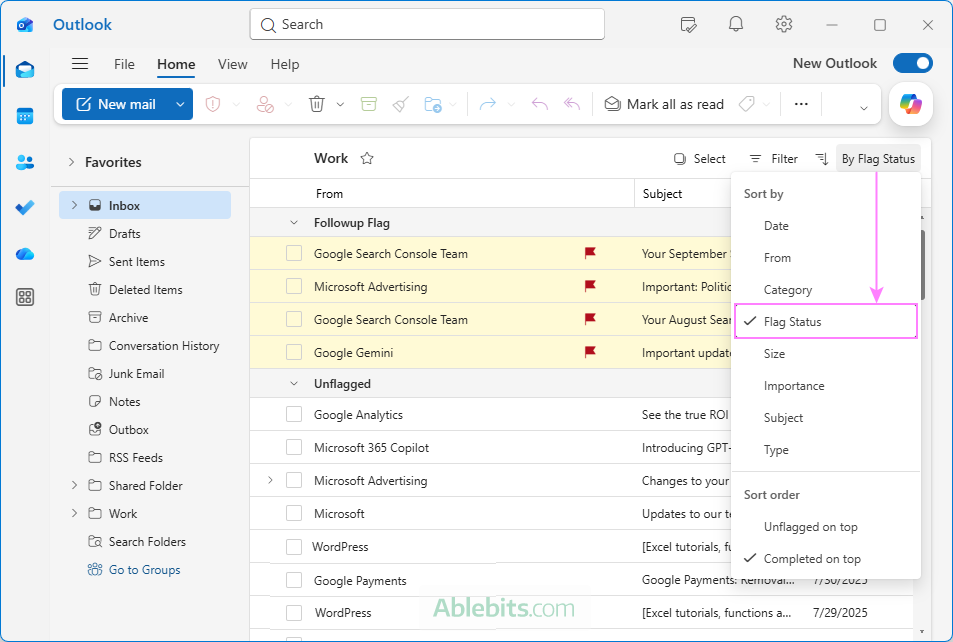Open the Mail module in left rail

click(25, 70)
